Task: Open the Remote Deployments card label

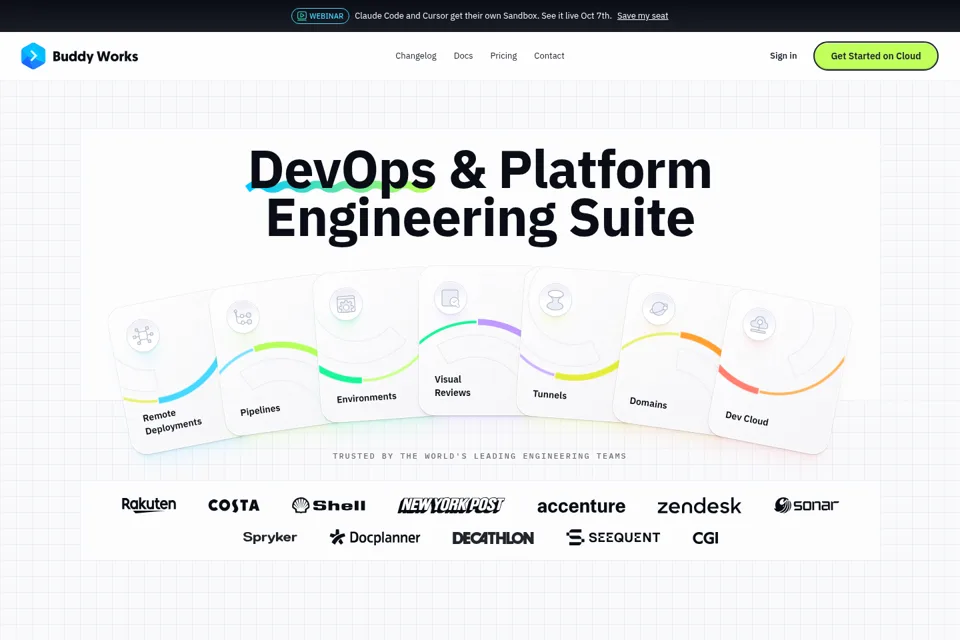Action: pos(172,421)
